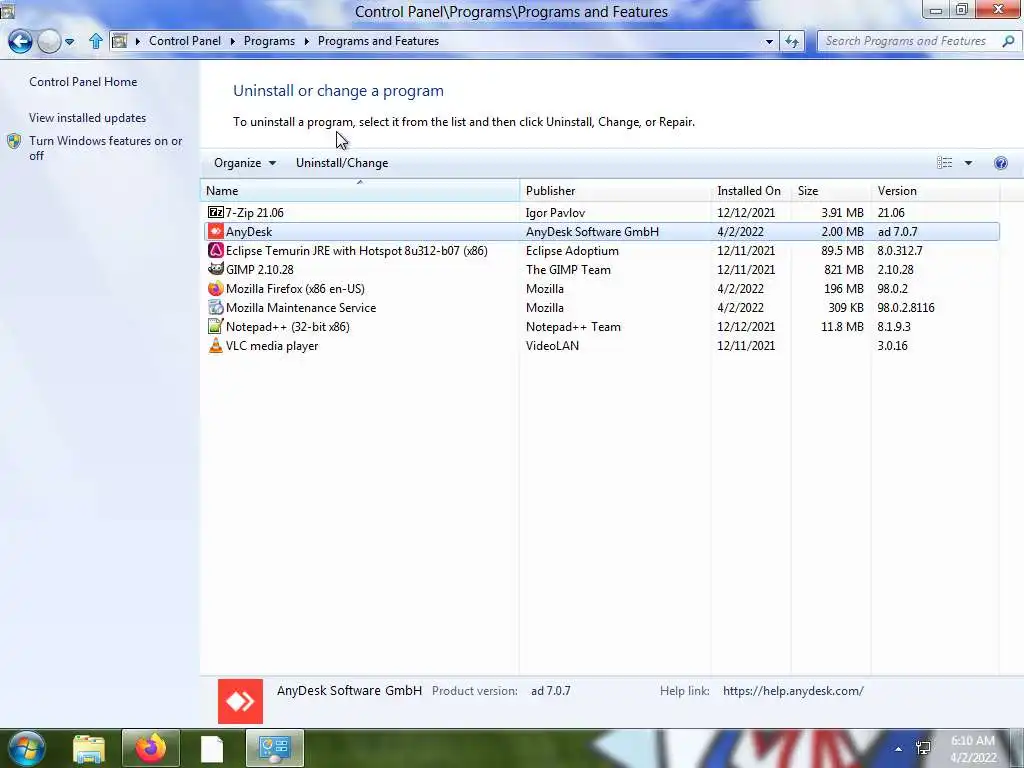Sort by the Publisher column header
This screenshot has width=1024, height=768.
pyautogui.click(x=615, y=191)
